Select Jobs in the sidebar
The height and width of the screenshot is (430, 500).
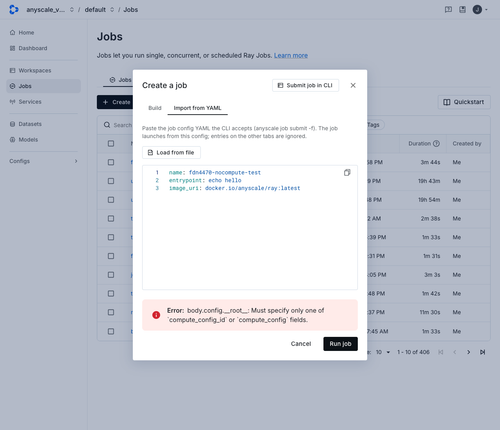(x=43, y=86)
